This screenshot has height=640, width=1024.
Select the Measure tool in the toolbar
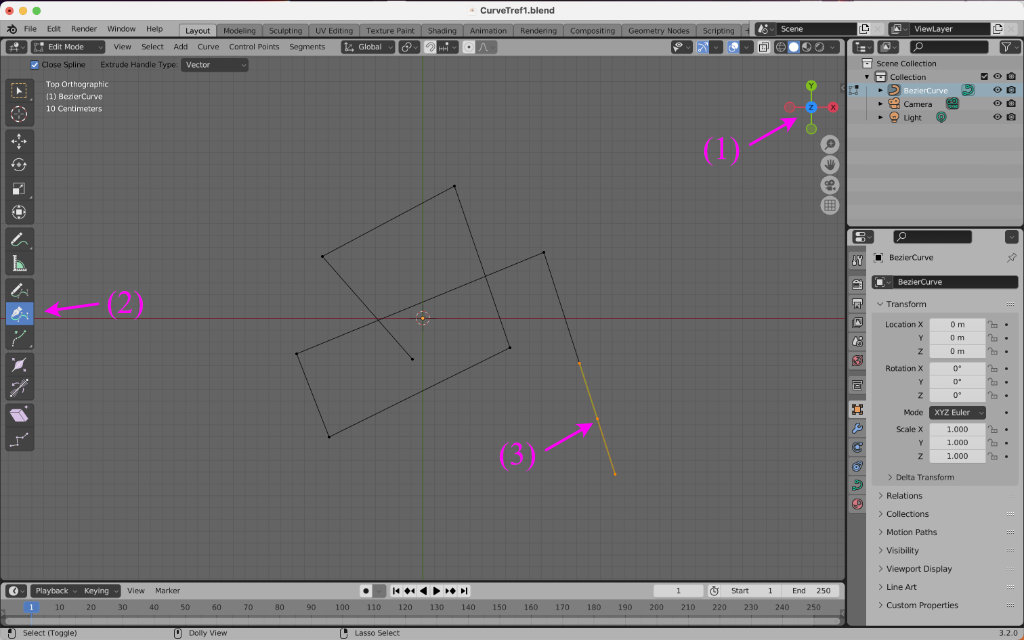(x=19, y=264)
